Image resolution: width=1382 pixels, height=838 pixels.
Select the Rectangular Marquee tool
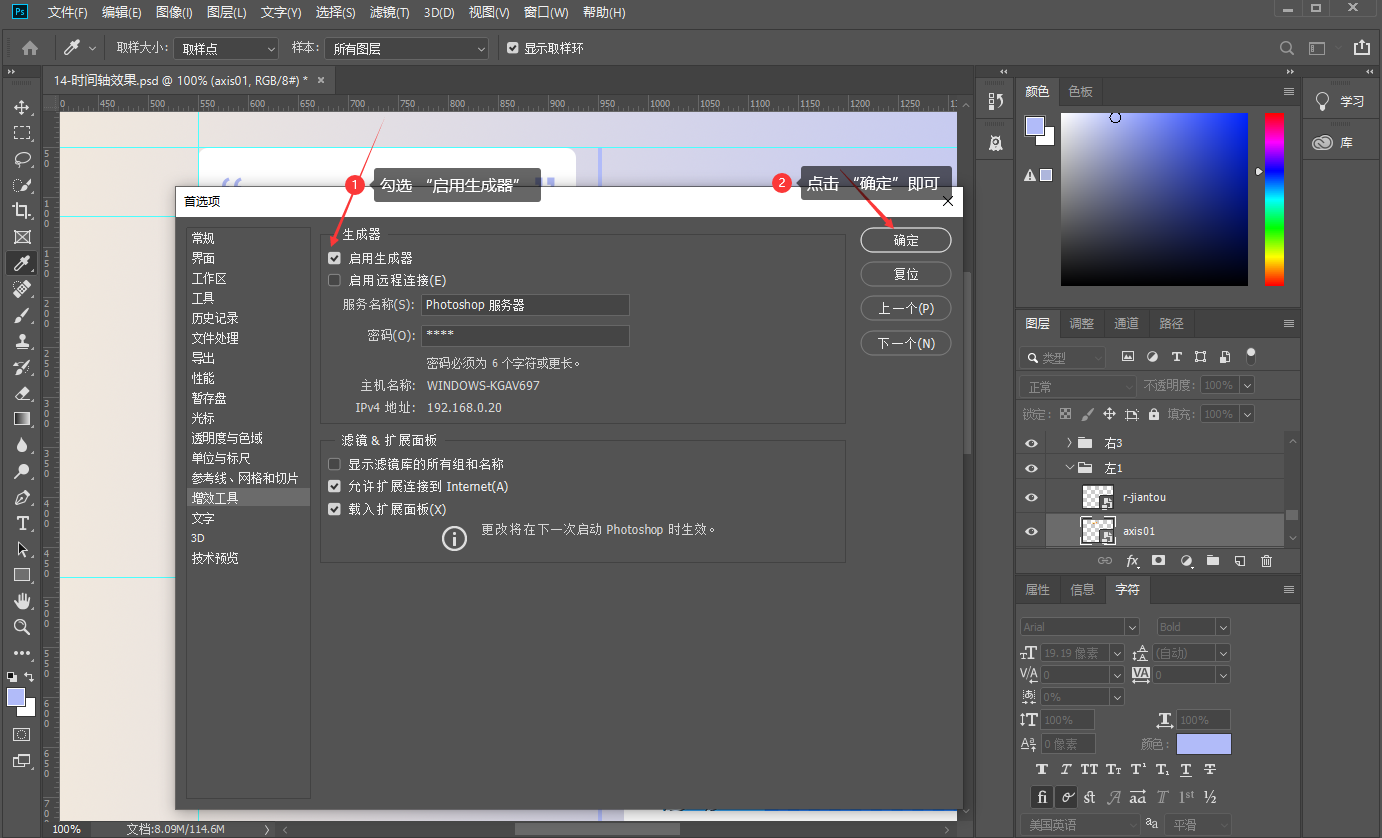point(22,133)
